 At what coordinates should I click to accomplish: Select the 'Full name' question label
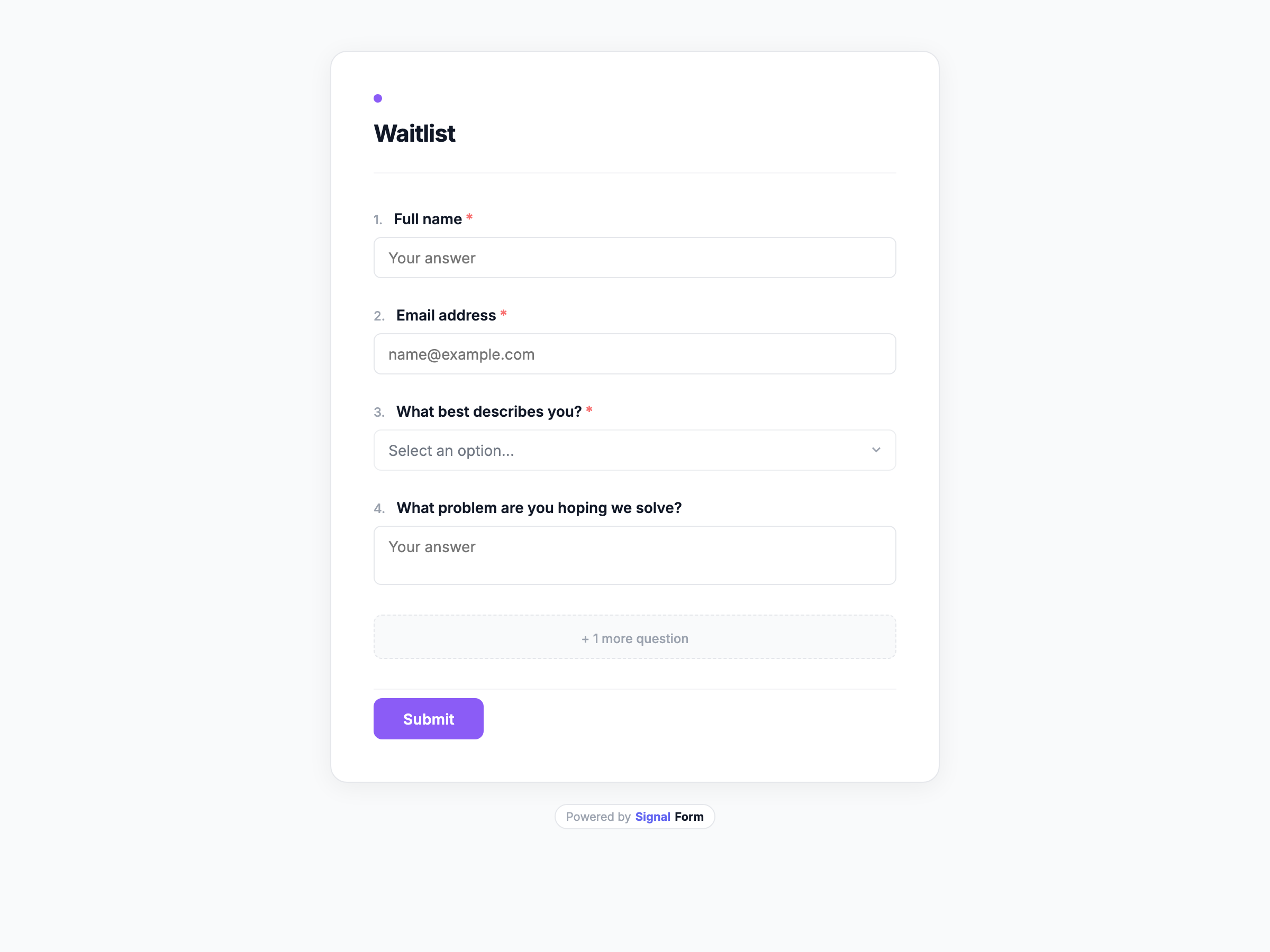[427, 219]
